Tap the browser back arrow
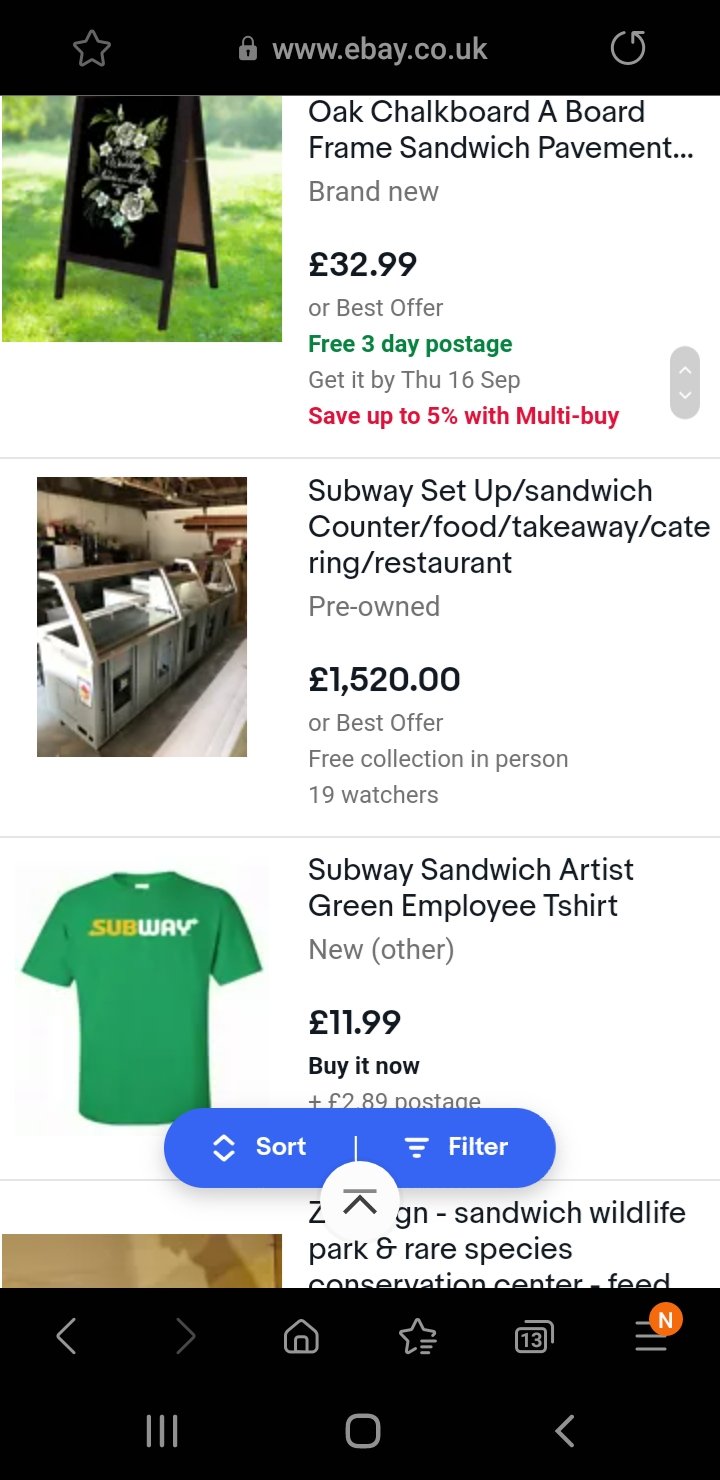 click(66, 1336)
